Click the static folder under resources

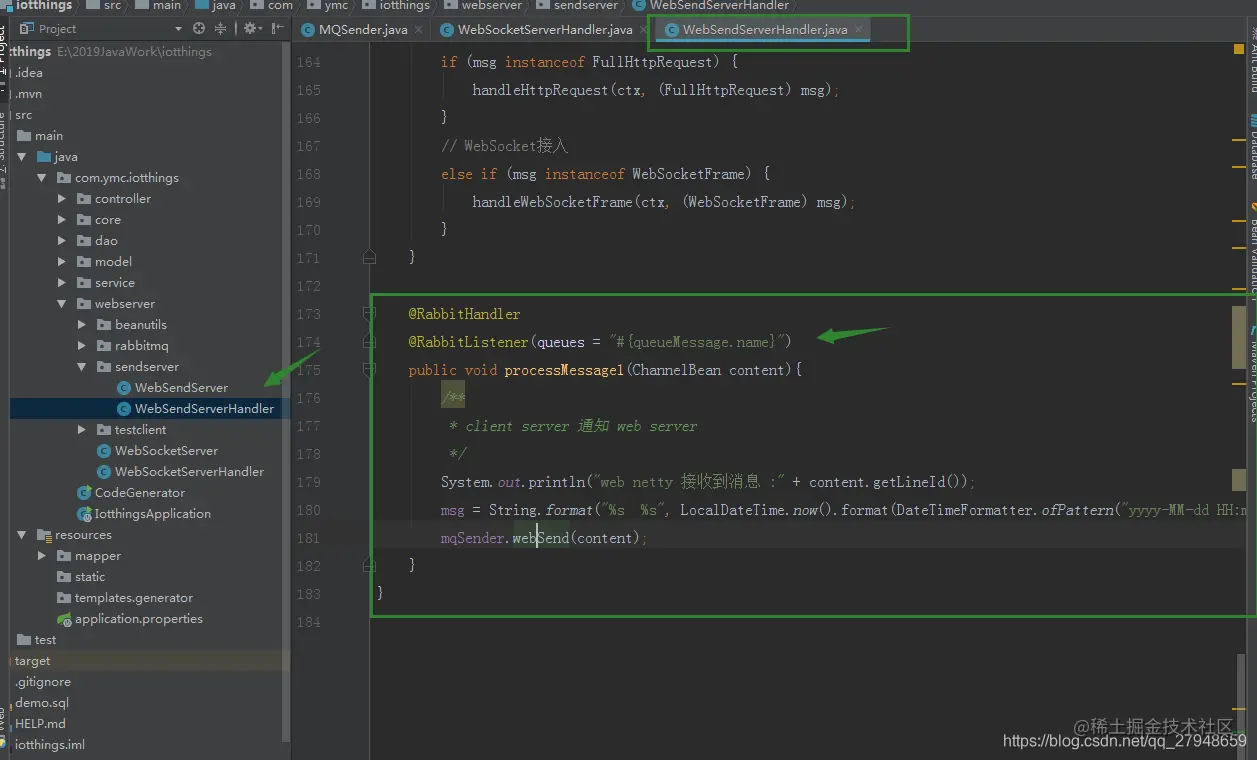(x=90, y=577)
